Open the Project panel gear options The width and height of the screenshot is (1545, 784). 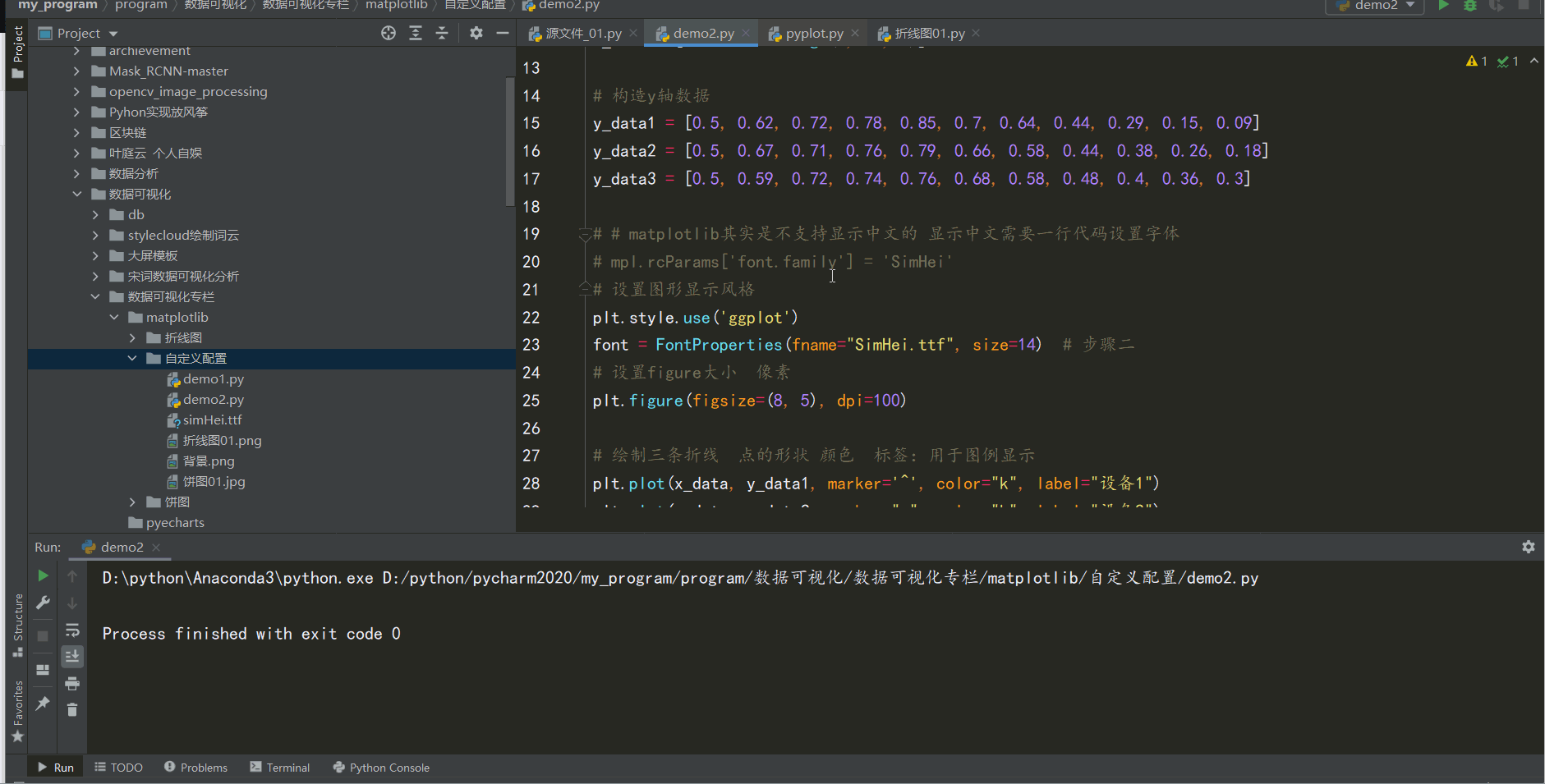click(x=476, y=33)
